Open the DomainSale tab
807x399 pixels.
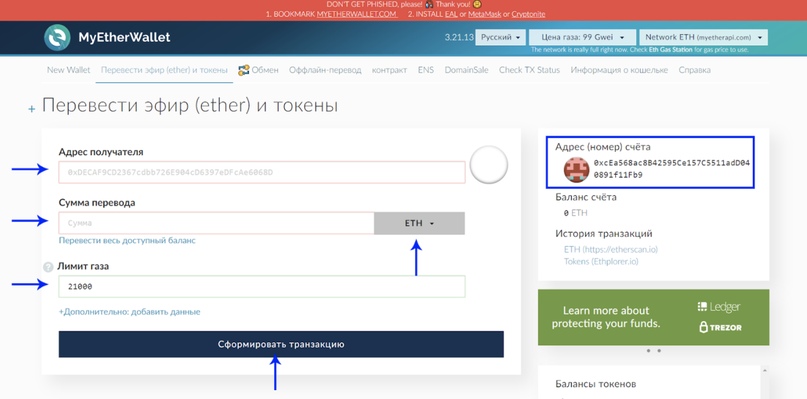(x=466, y=70)
